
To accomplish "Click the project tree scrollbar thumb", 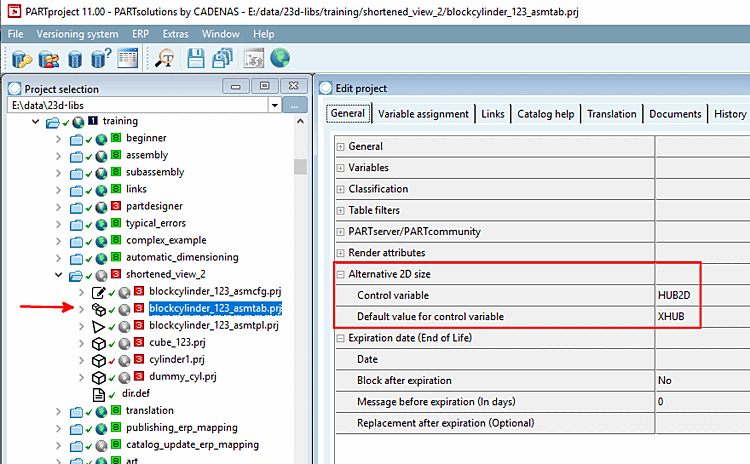I will pos(300,166).
